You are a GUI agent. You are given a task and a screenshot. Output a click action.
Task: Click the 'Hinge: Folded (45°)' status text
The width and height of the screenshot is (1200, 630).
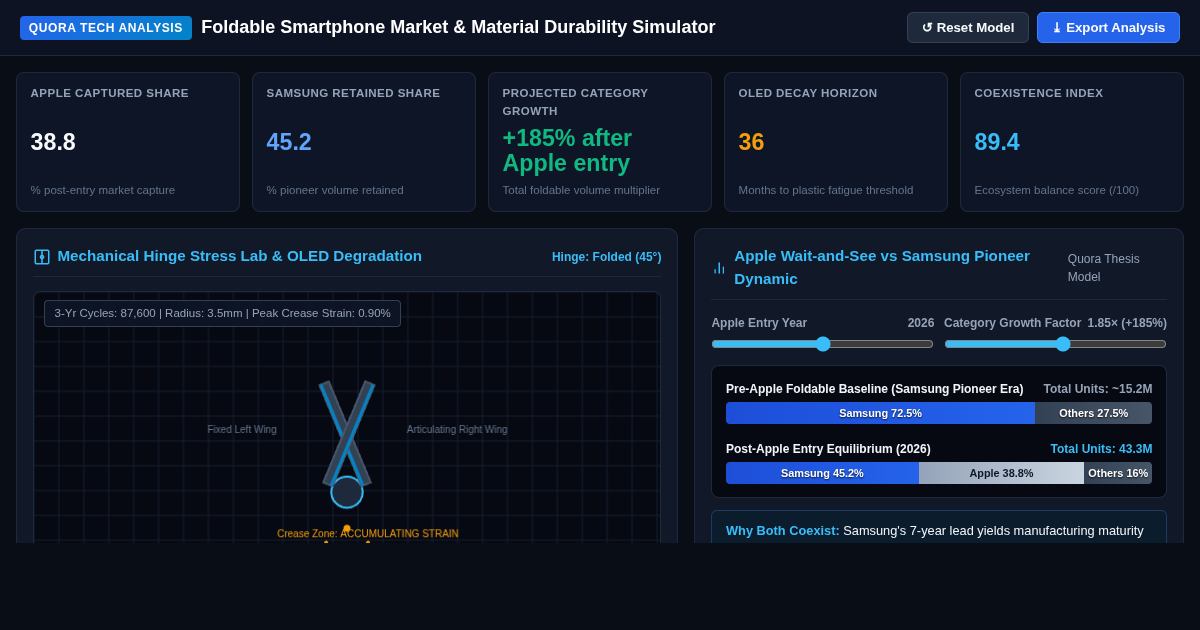pos(606,257)
